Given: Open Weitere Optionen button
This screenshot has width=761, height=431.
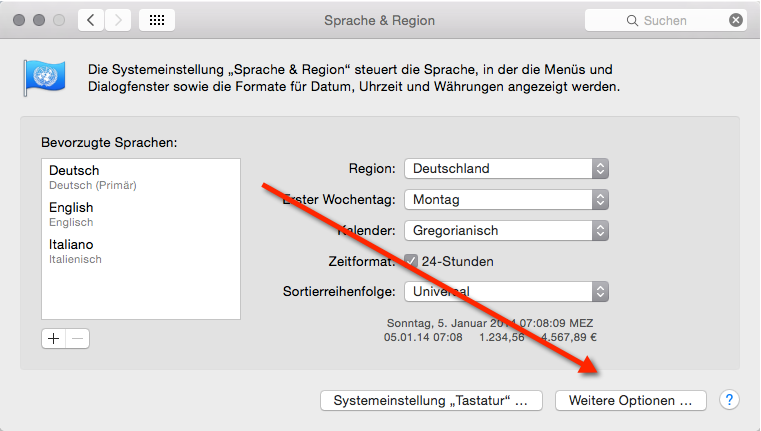Looking at the screenshot, I should point(630,401).
